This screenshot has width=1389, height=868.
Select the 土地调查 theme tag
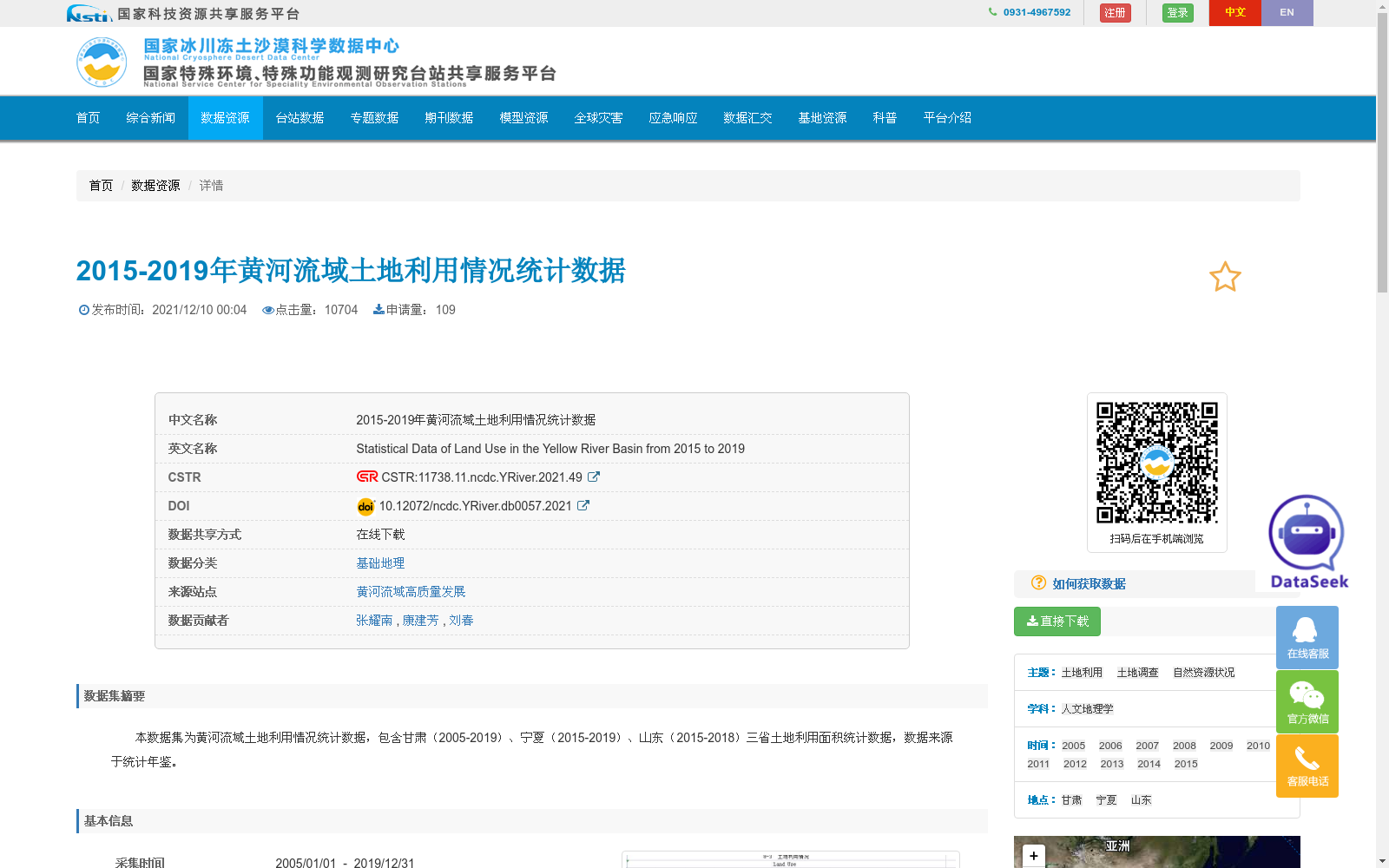[1137, 673]
